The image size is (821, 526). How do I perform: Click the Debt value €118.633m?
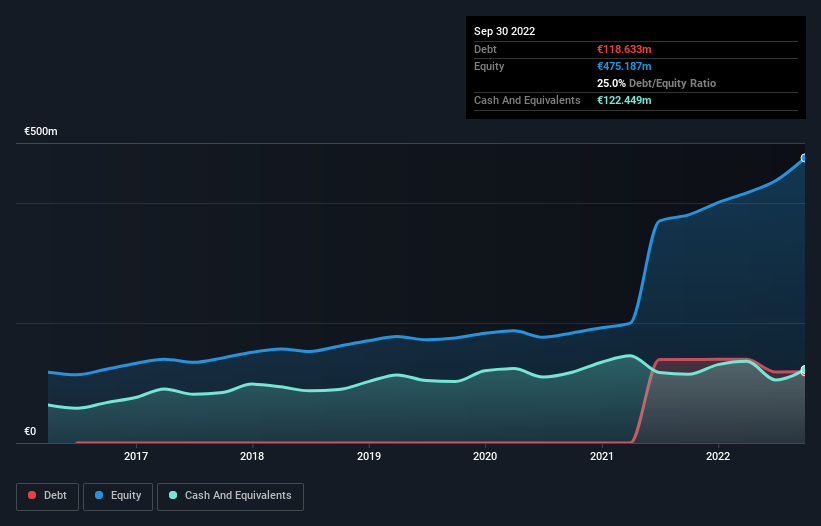coord(624,49)
